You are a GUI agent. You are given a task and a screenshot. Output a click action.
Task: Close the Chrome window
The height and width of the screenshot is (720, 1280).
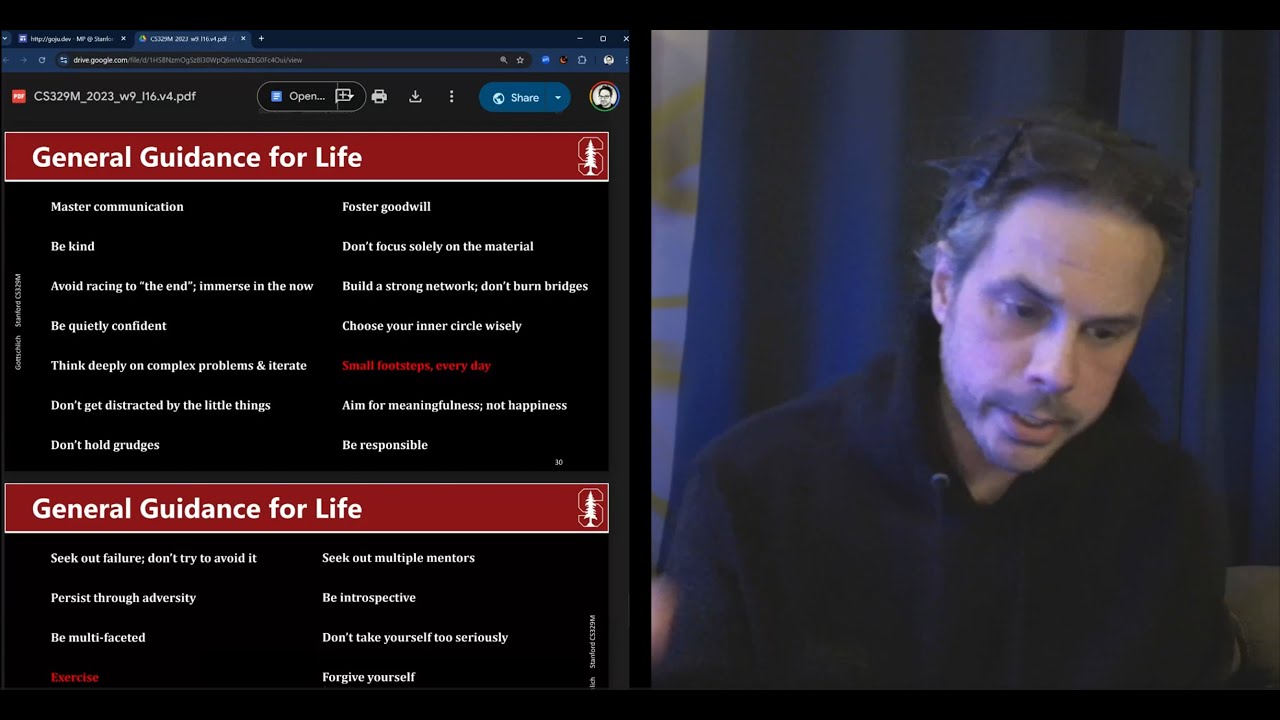click(626, 39)
